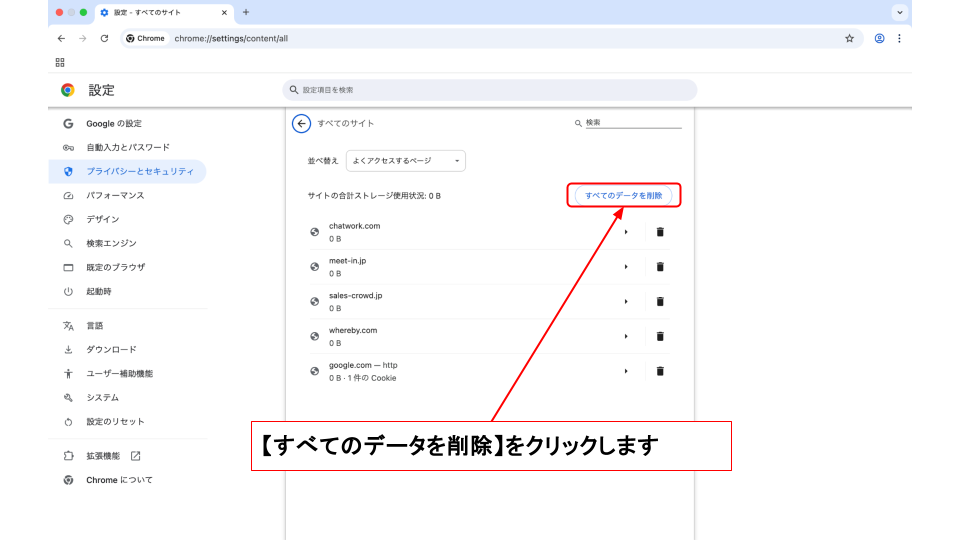Image resolution: width=960 pixels, height=540 pixels.
Task: Open the tab search chevron in the tab strip
Action: pos(900,12)
